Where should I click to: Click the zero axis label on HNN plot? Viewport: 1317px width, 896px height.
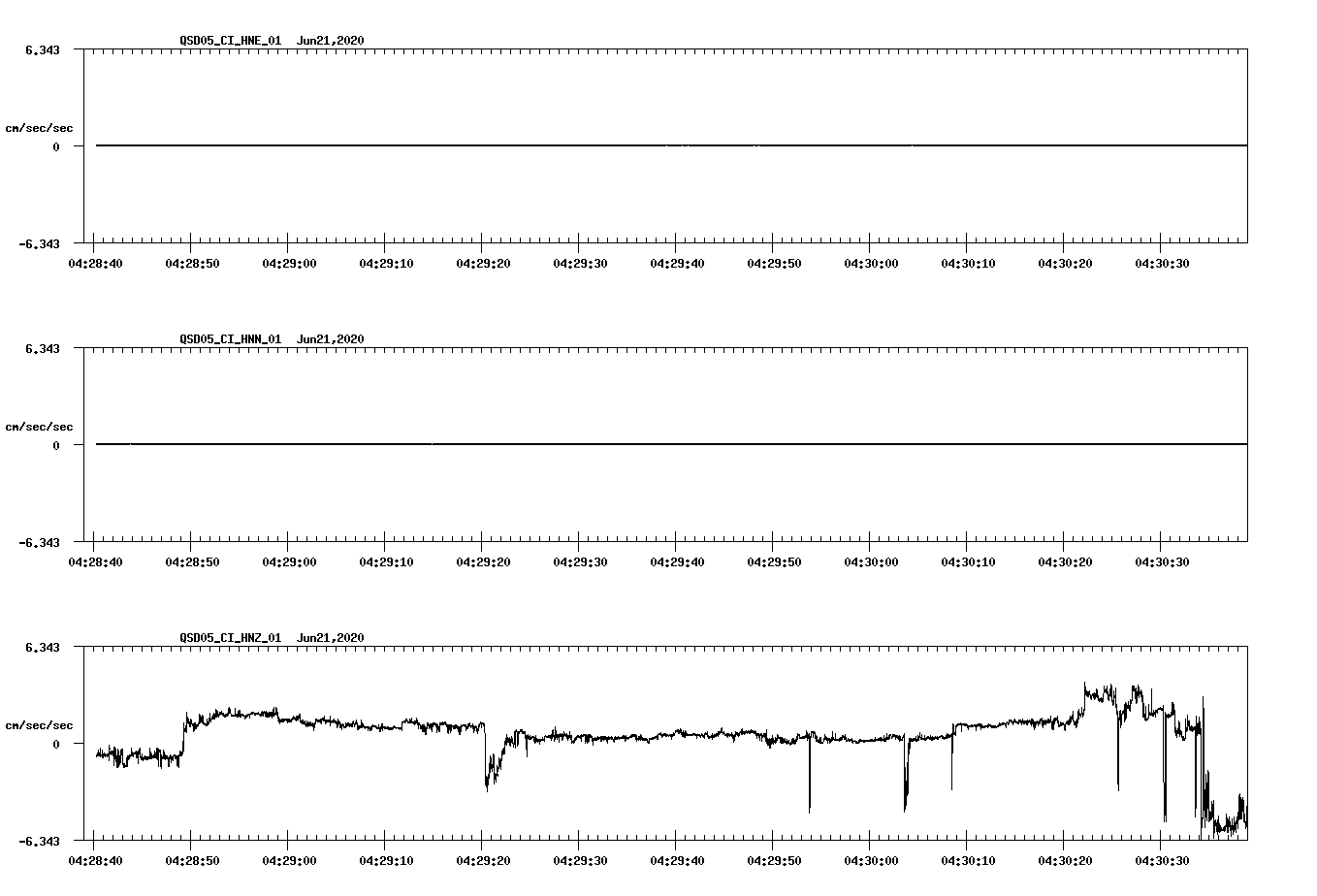tap(56, 445)
